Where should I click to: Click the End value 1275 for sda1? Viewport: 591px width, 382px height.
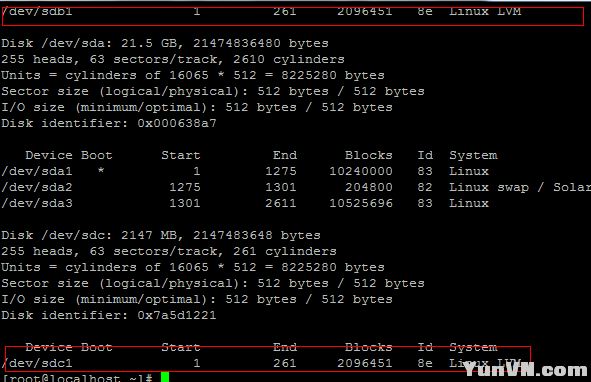pyautogui.click(x=281, y=172)
